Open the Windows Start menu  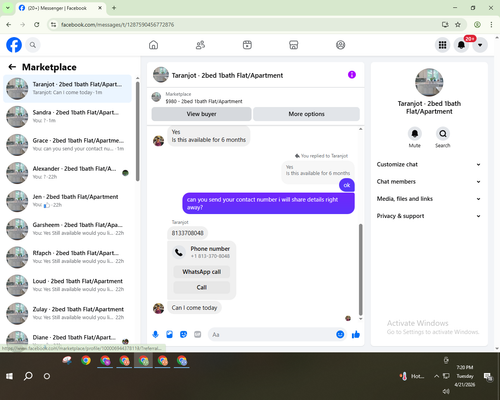tap(9, 376)
